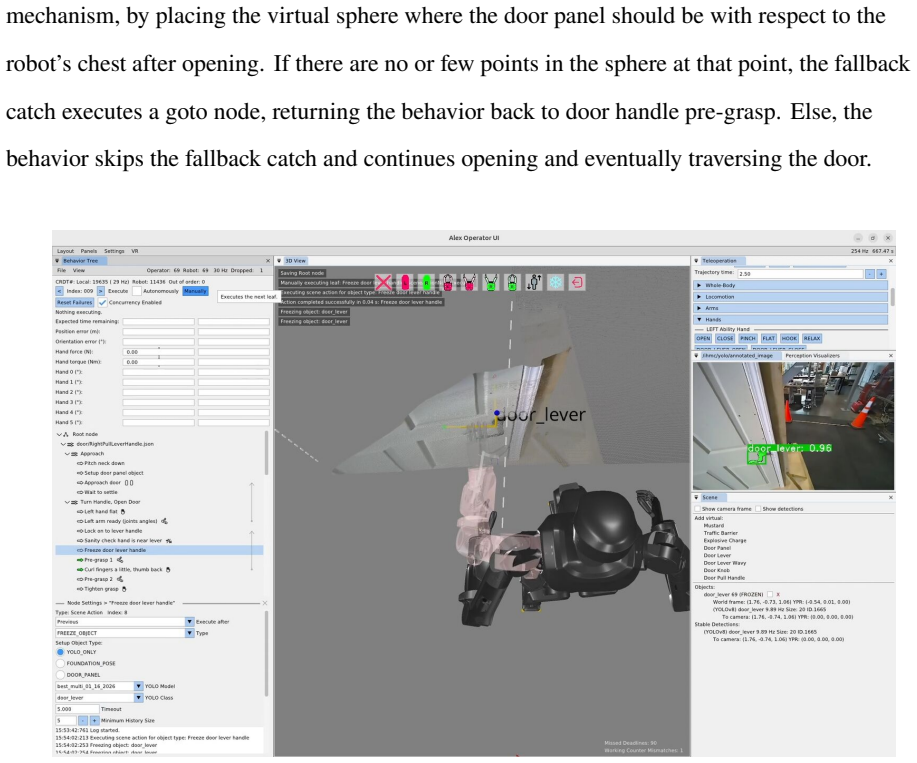Image resolution: width=917 pixels, height=763 pixels.
Task: Click the OPEN button for LEFT Ability Hand
Action: (703, 339)
